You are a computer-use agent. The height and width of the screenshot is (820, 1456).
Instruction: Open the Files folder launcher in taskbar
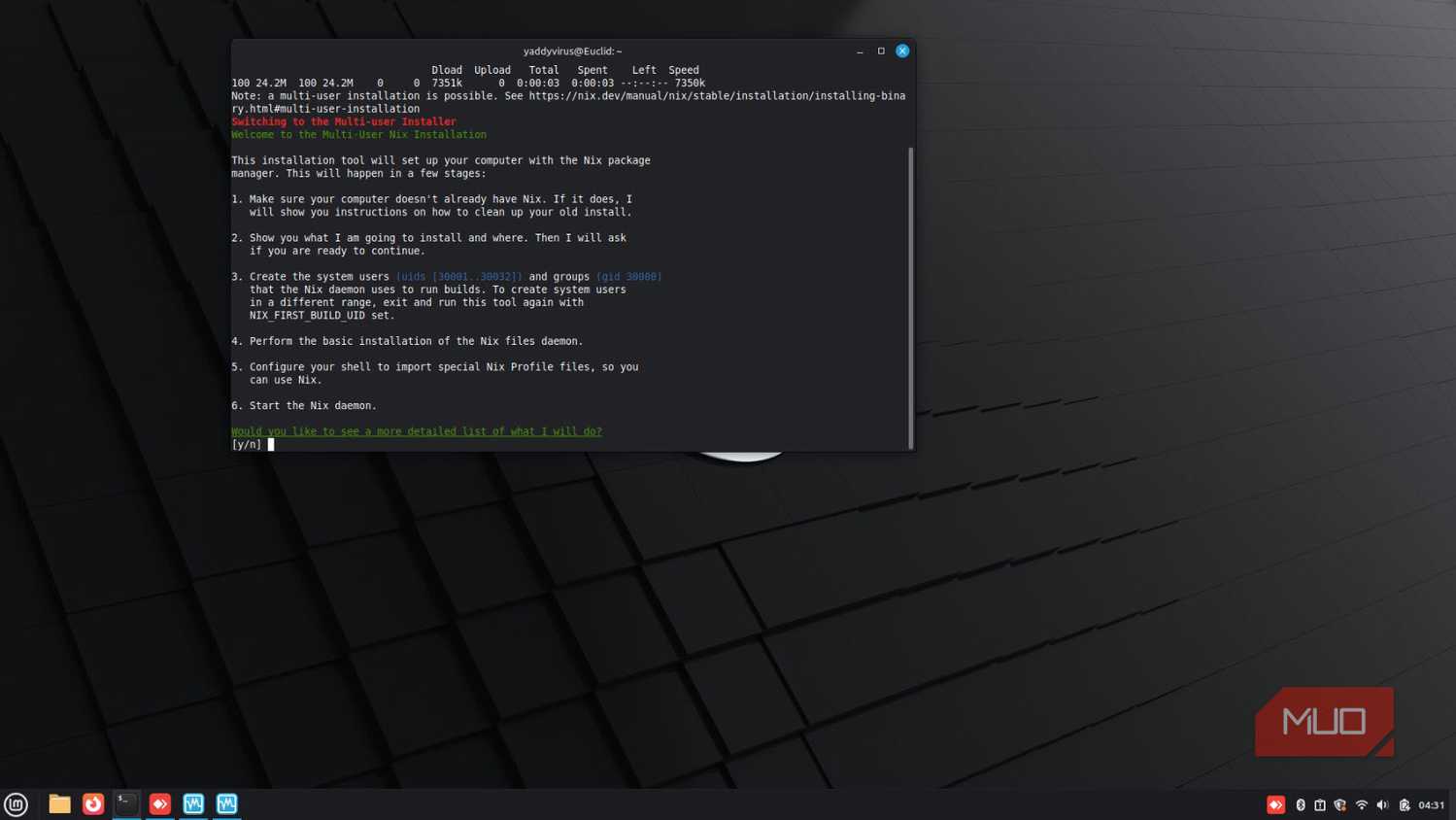click(x=59, y=804)
